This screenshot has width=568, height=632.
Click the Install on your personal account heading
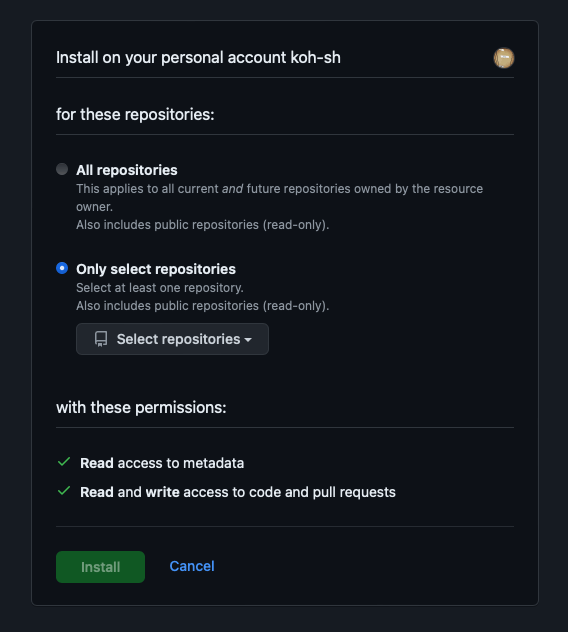pos(198,58)
